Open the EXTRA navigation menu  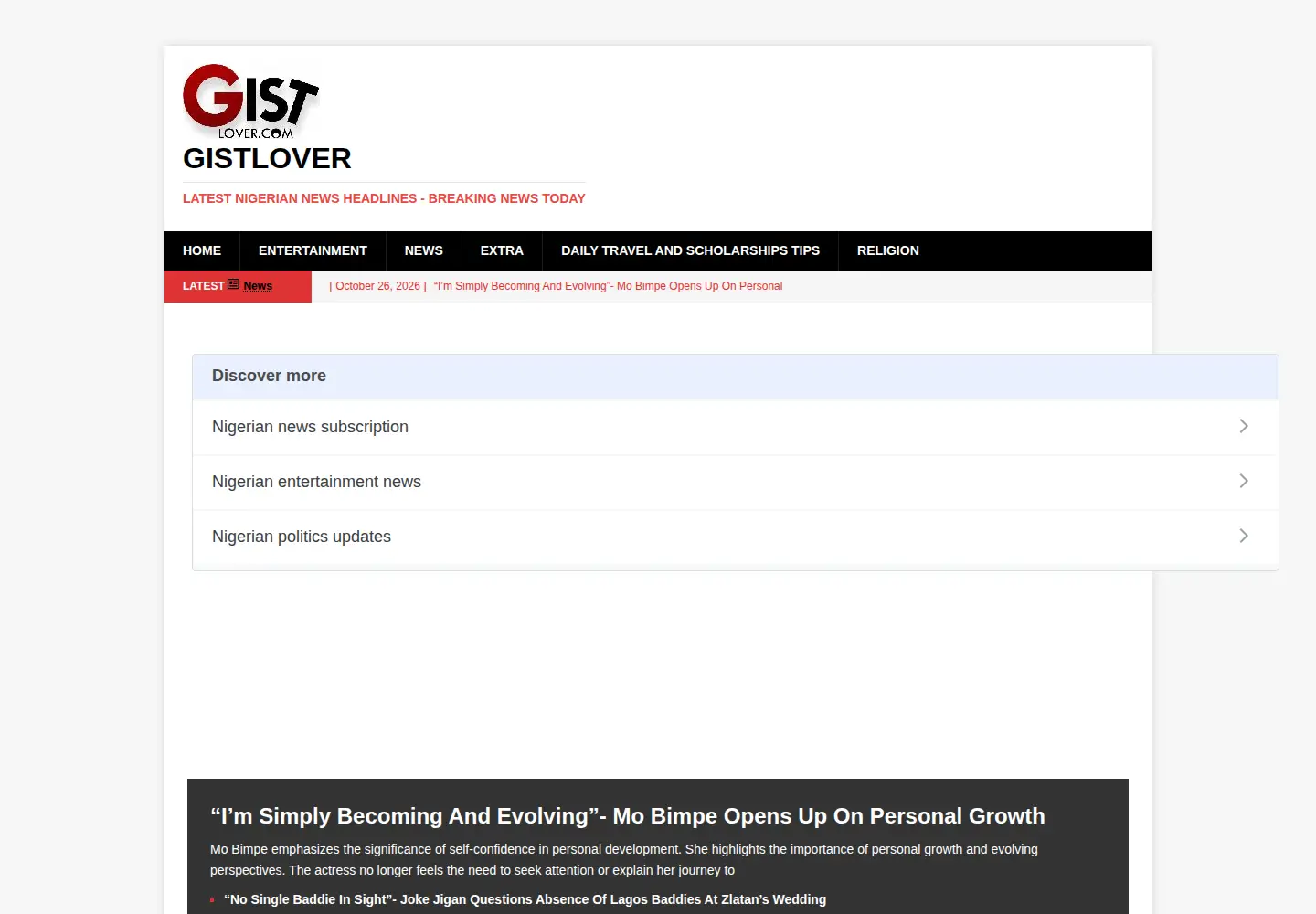(x=502, y=250)
